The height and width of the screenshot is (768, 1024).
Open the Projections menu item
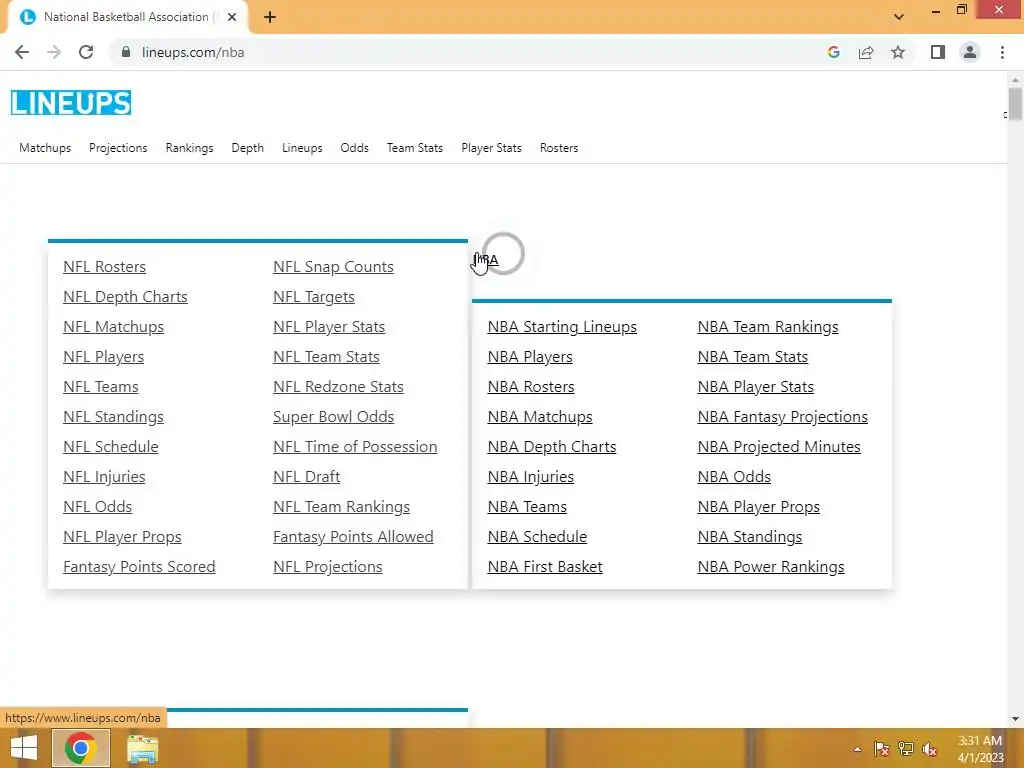point(118,148)
